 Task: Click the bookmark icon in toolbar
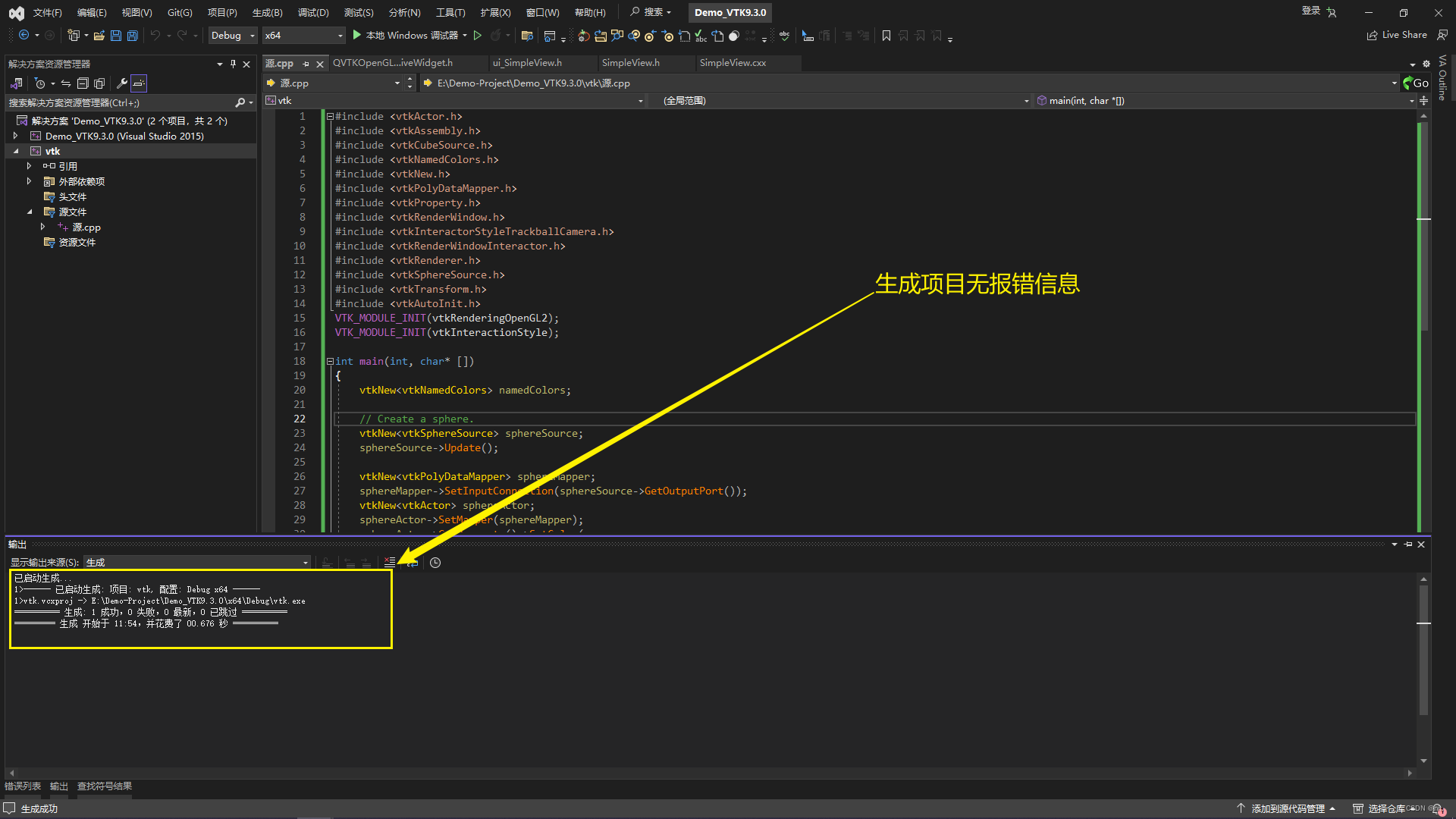[886, 36]
